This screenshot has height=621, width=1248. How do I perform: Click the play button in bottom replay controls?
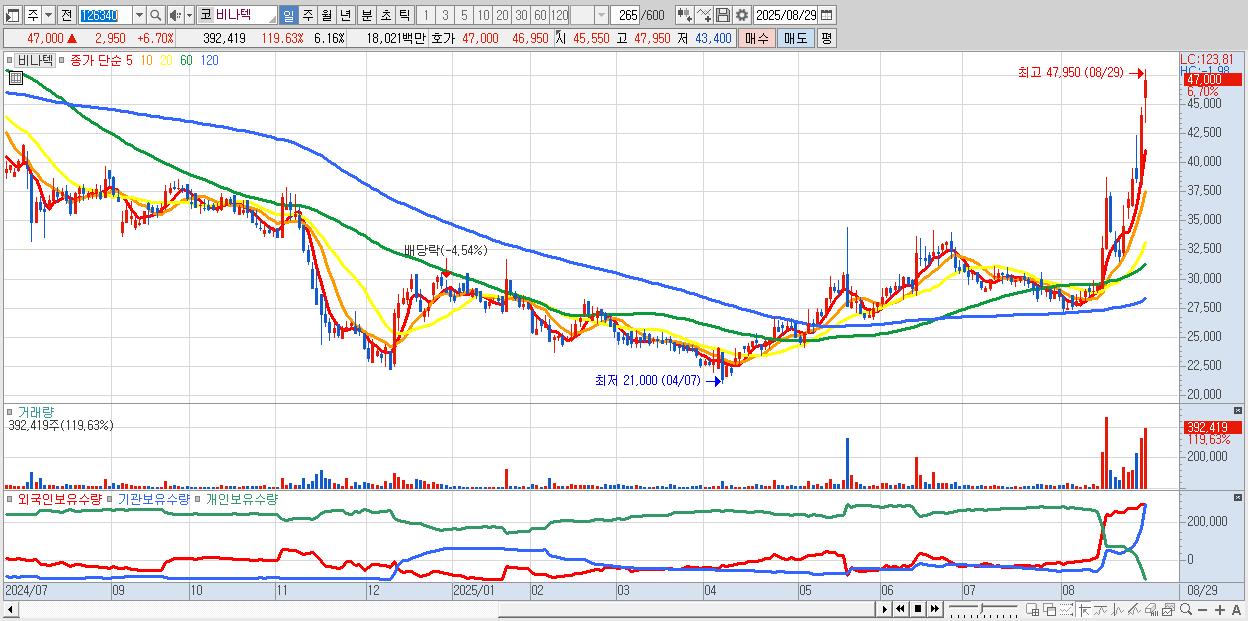[x=885, y=609]
